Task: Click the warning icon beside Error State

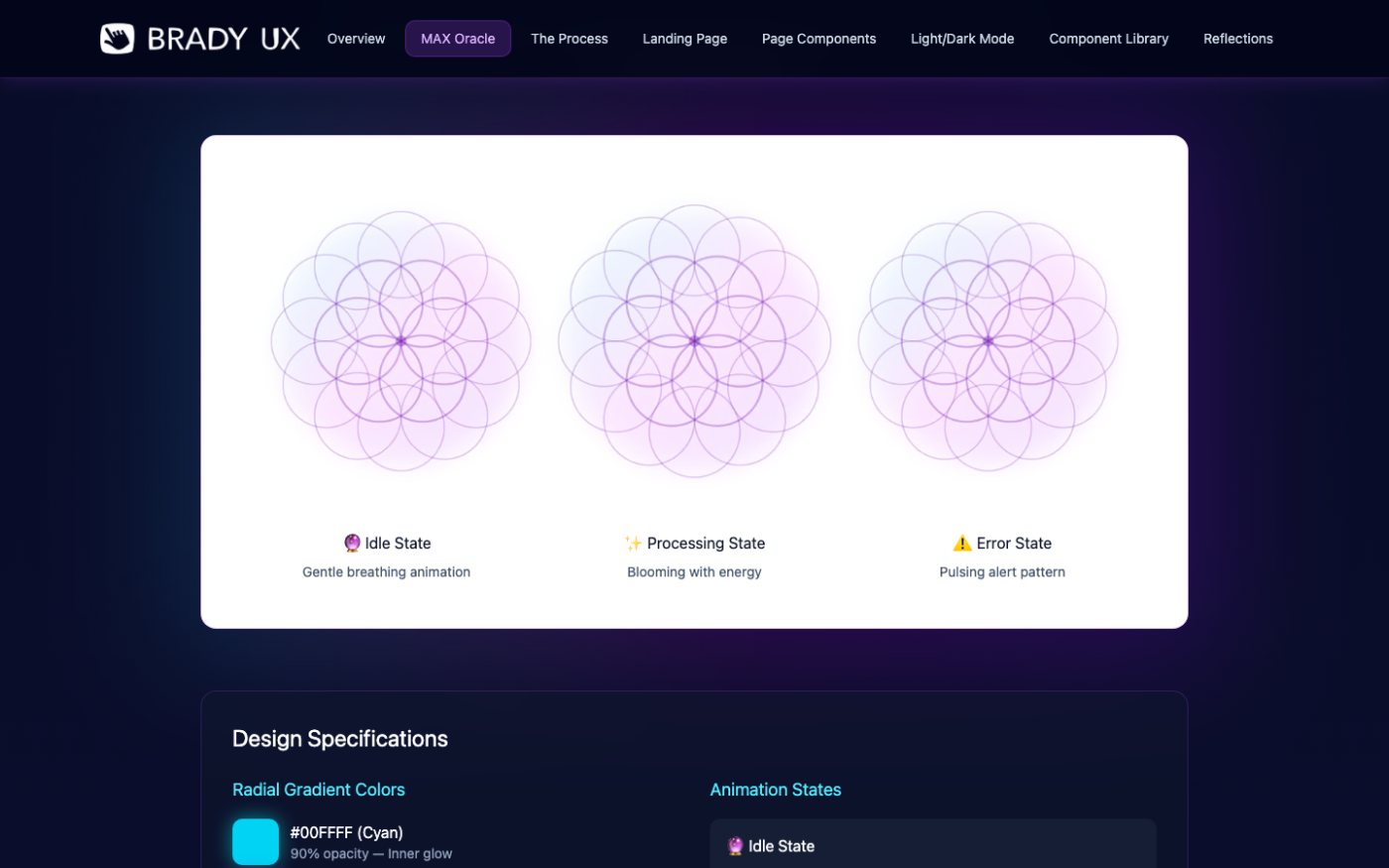Action: 962,543
